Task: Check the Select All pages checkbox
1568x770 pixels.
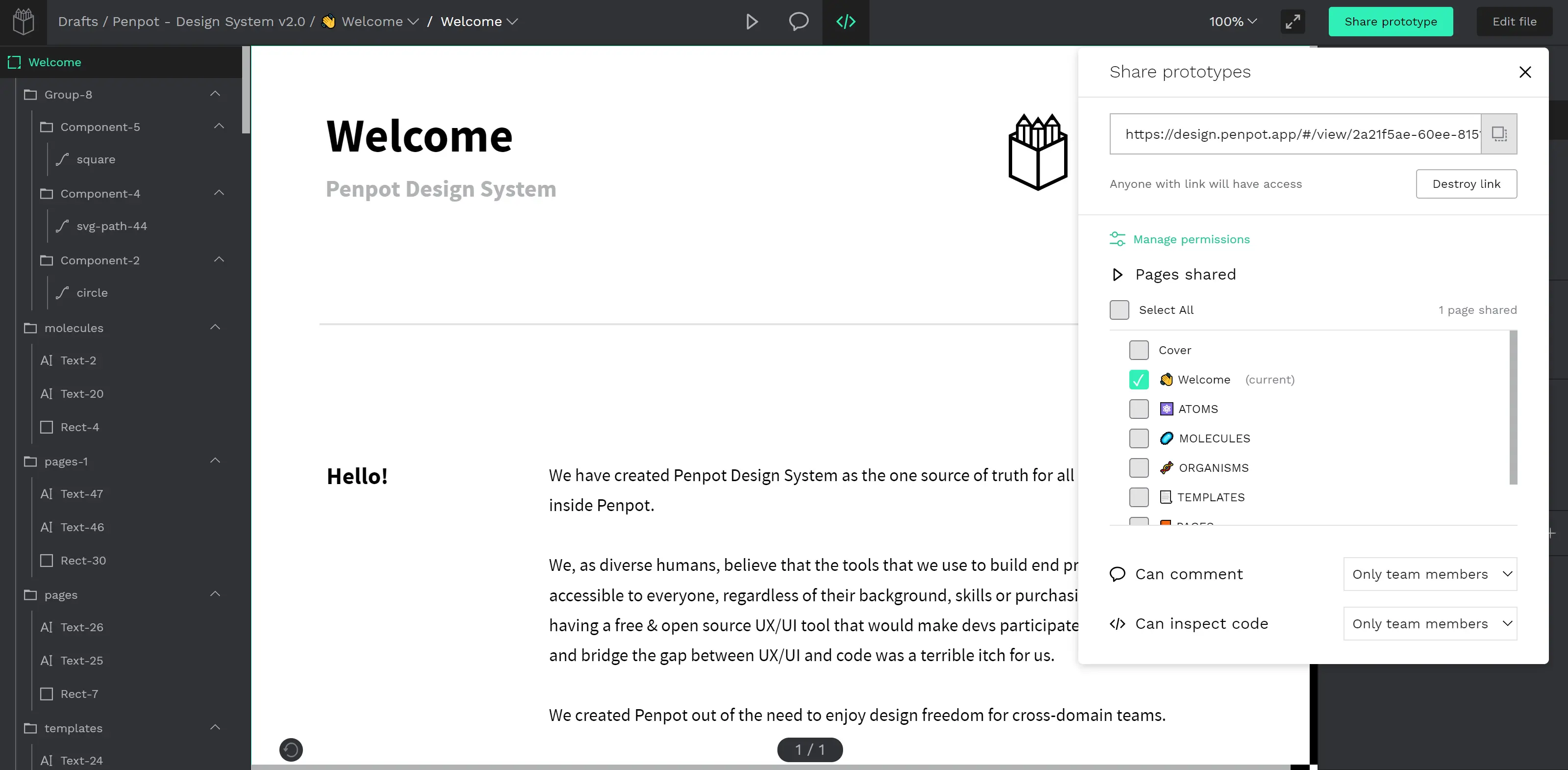Action: (1119, 310)
